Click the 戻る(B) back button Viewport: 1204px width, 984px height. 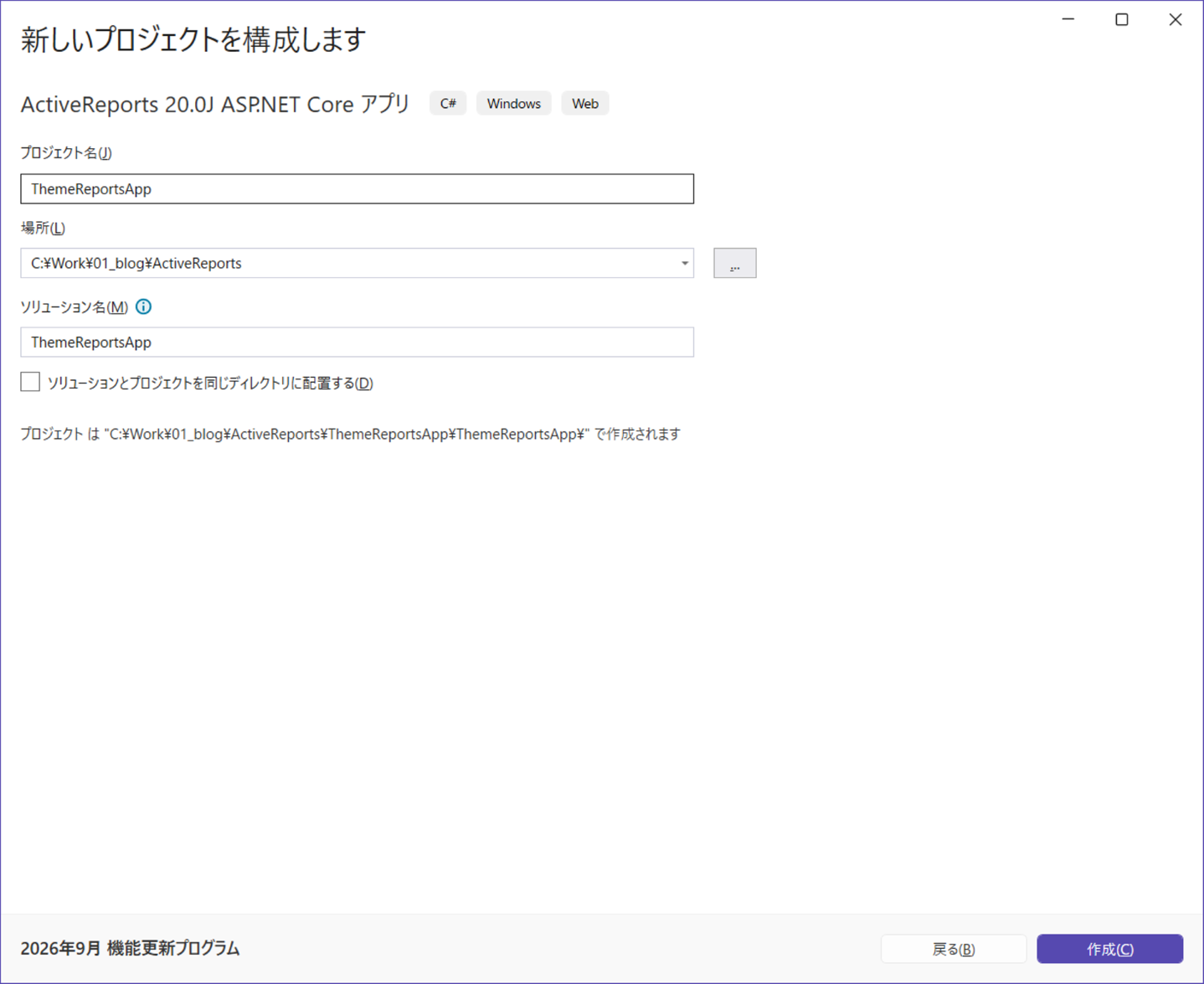953,949
